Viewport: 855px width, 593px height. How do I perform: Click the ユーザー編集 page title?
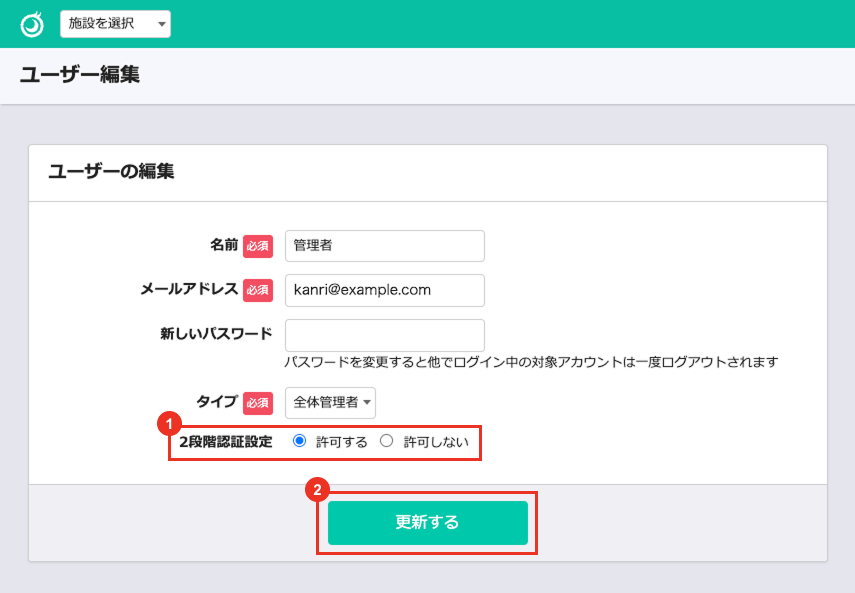click(79, 76)
